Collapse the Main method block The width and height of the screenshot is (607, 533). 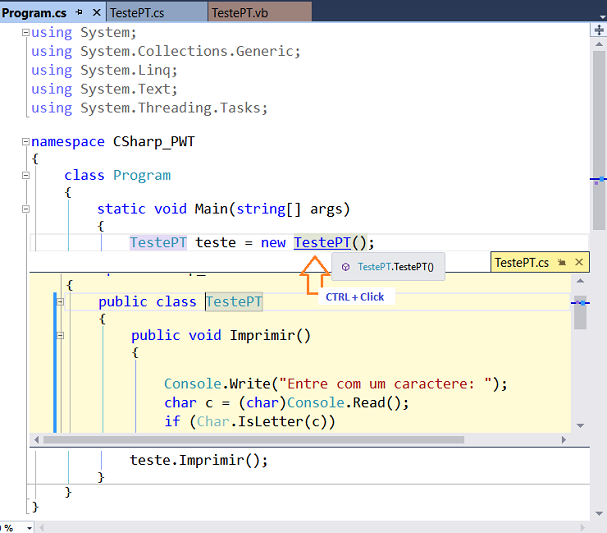[x=26, y=209]
